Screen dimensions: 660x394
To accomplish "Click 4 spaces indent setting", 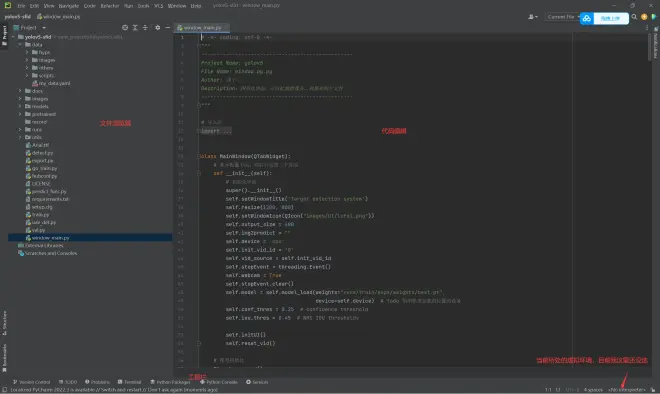I will pyautogui.click(x=593, y=390).
